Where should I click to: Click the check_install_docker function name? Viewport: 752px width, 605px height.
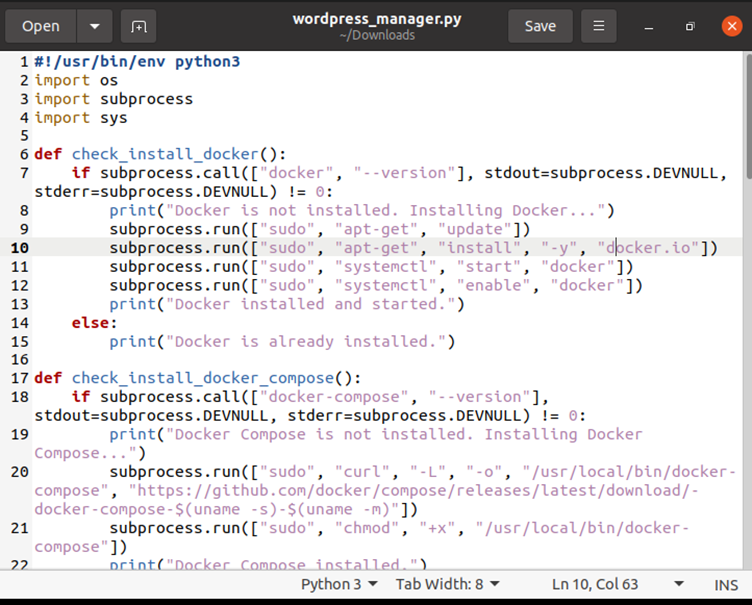pos(165,154)
